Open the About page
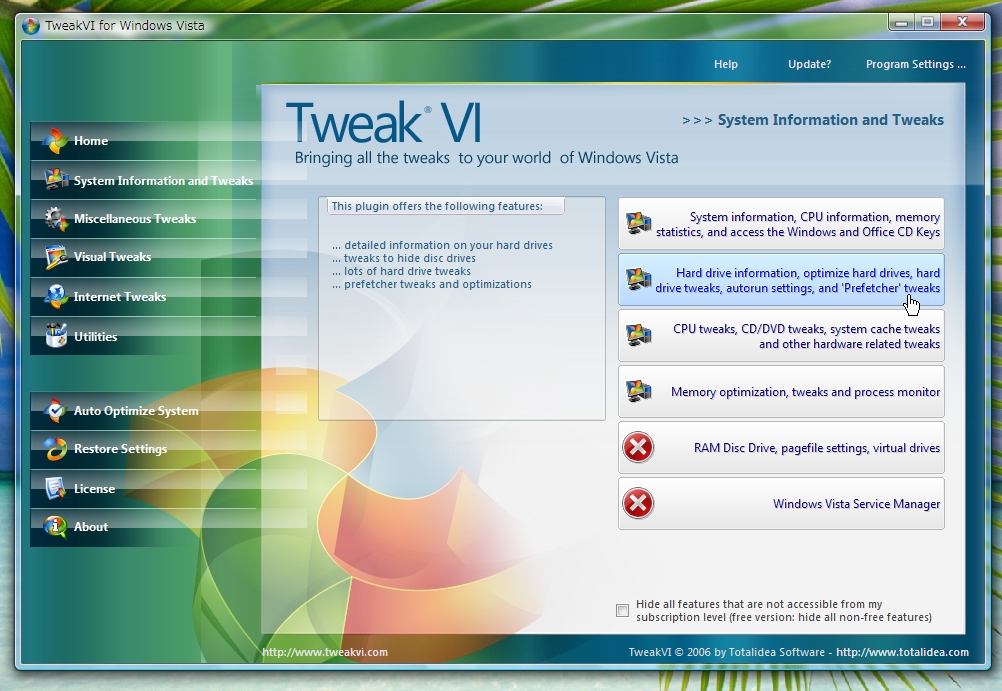The height and width of the screenshot is (691, 1002). pos(143,527)
